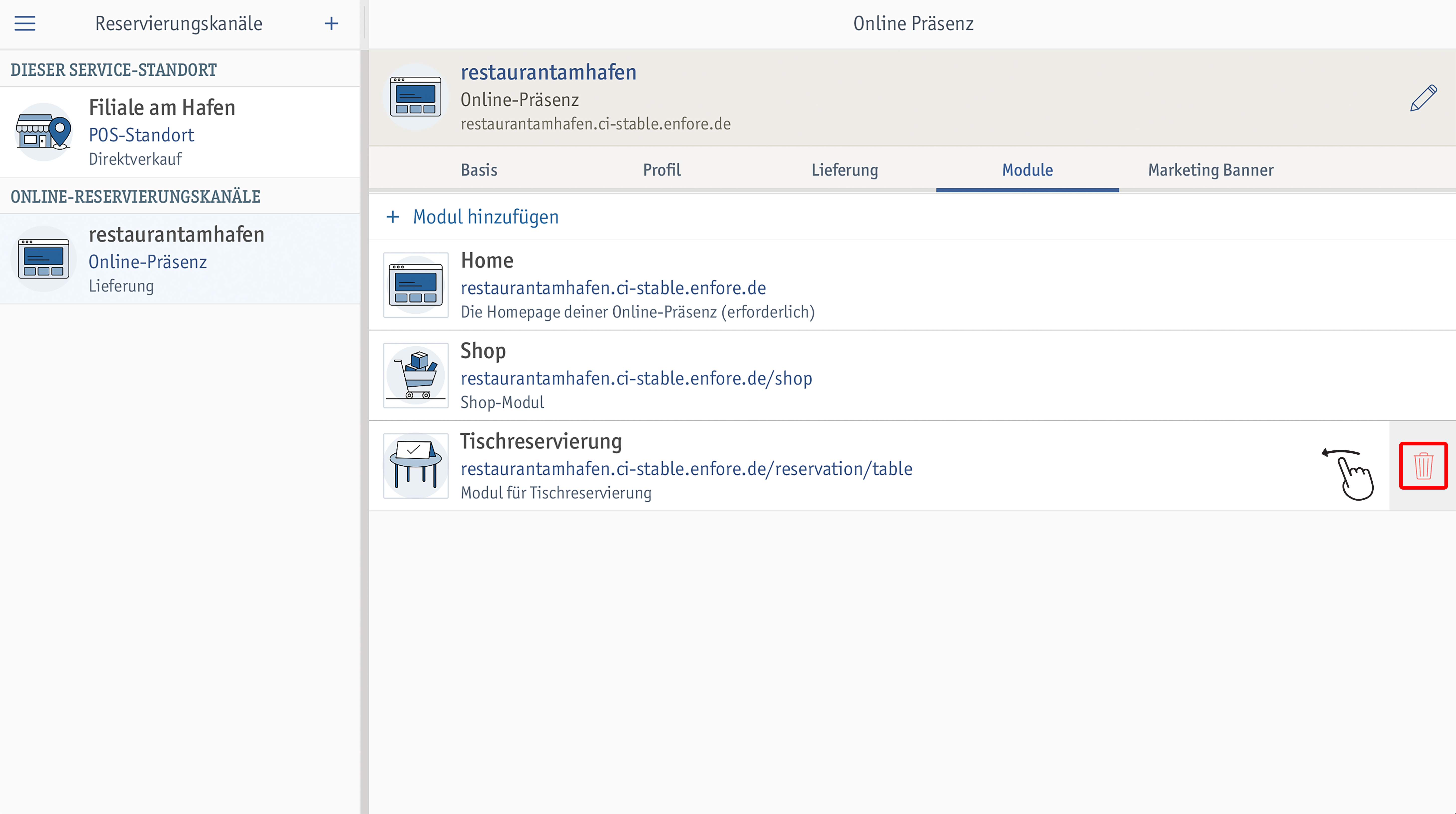Click DIESER SERVICE-STANDORT section header

pyautogui.click(x=113, y=70)
